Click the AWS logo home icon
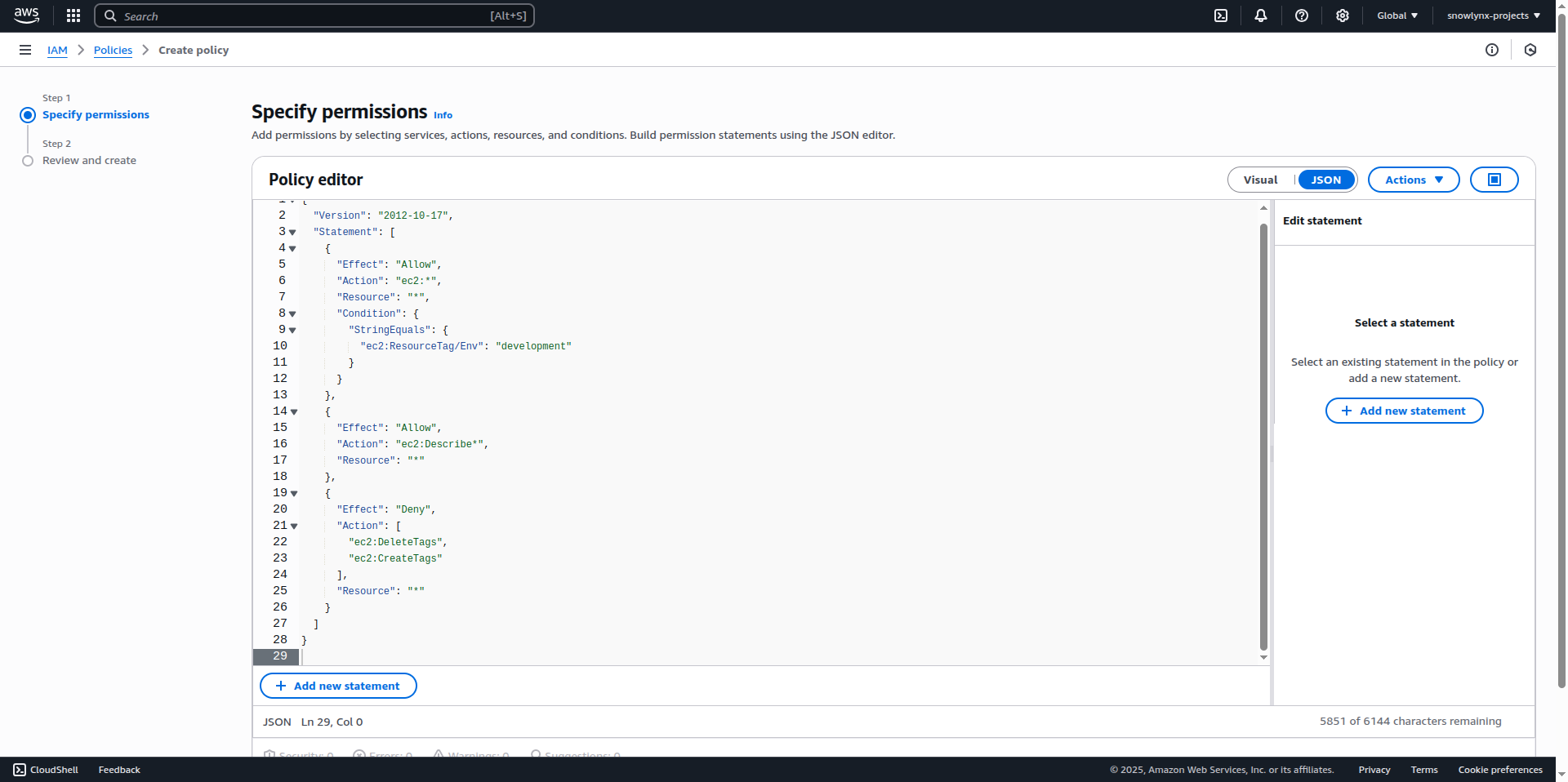 [x=26, y=16]
